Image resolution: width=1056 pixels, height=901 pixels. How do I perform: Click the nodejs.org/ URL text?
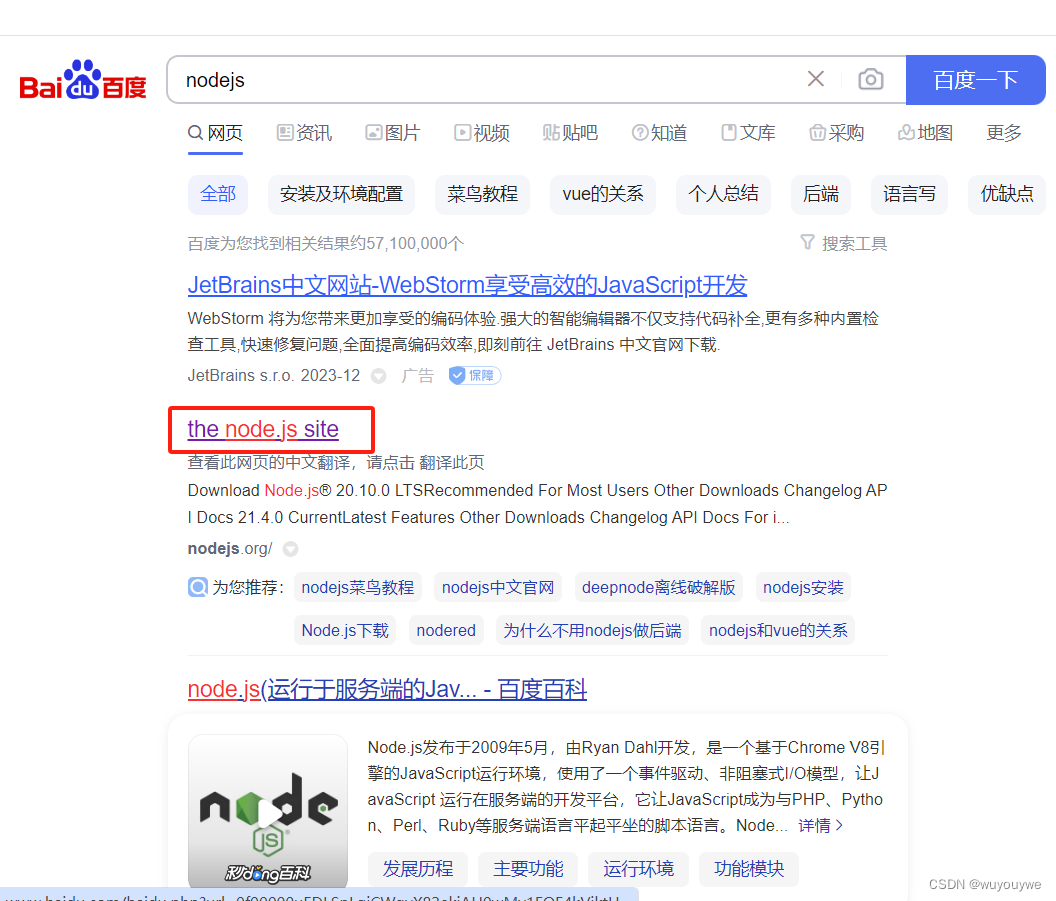[230, 549]
